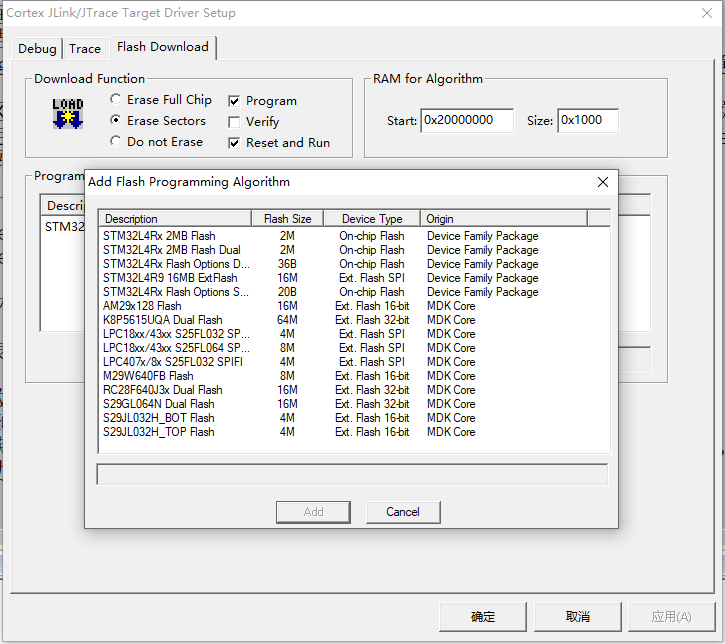This screenshot has width=725, height=644.
Task: Switch to the Debug tab
Action: pos(37,49)
